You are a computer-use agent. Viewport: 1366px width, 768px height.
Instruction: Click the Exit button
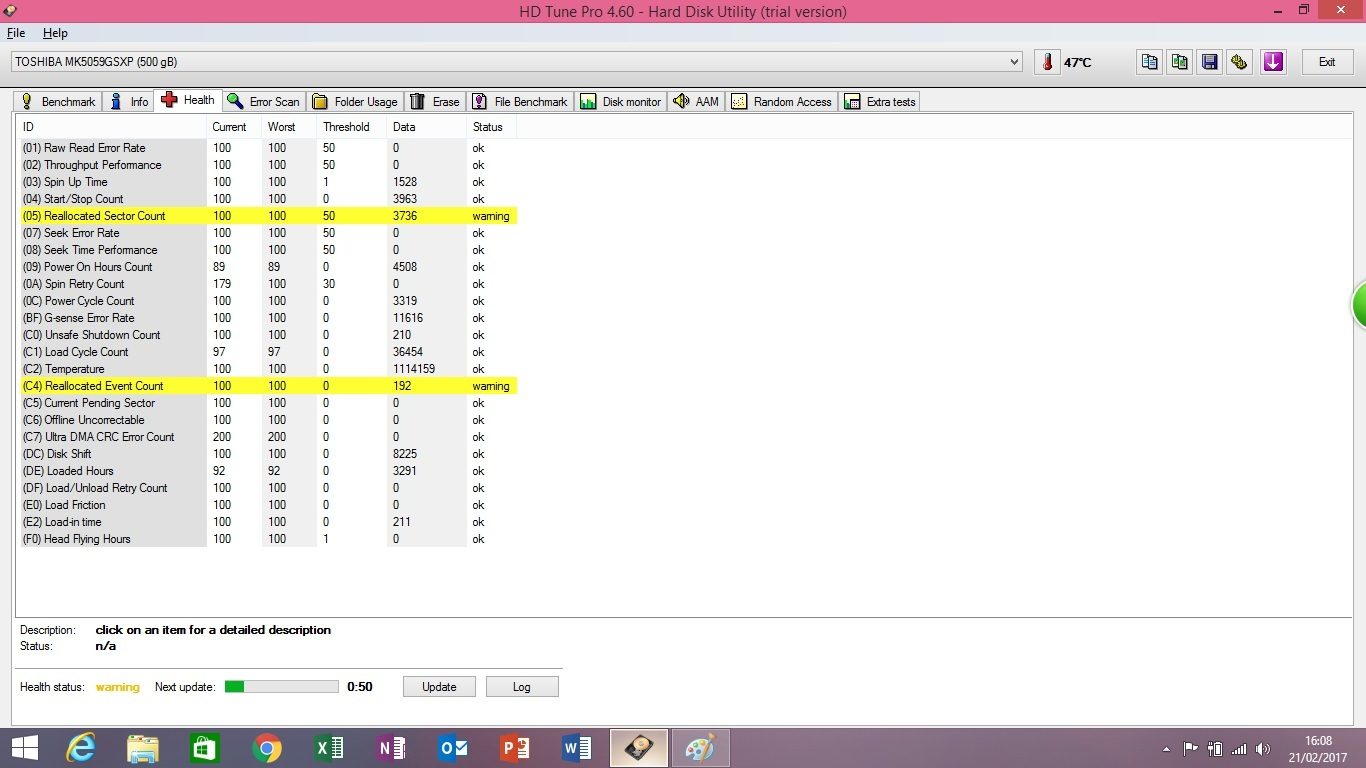(x=1327, y=62)
